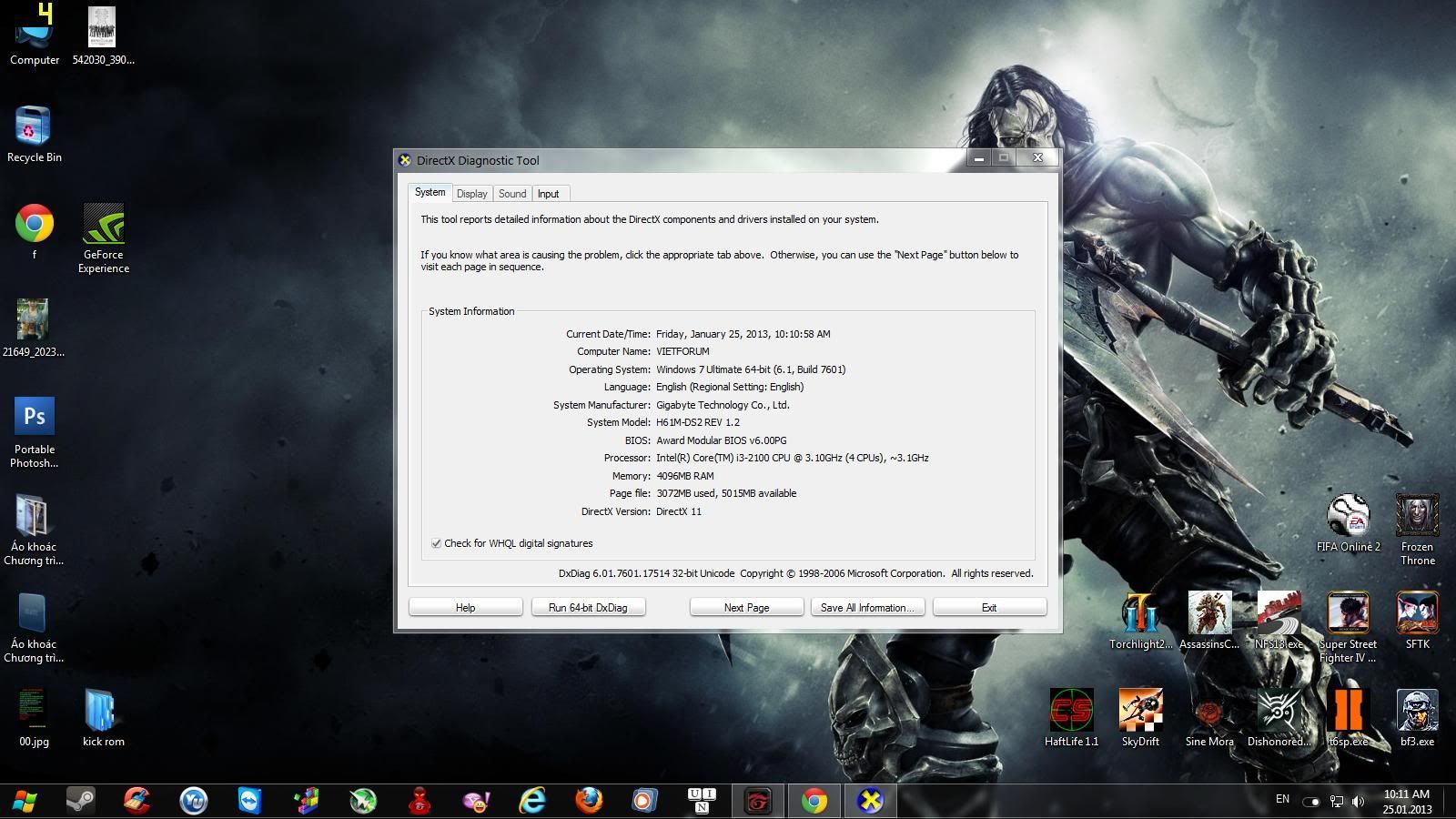Image resolution: width=1456 pixels, height=819 pixels.
Task: Click Run 64-bit DxDiag button
Action: tap(588, 607)
